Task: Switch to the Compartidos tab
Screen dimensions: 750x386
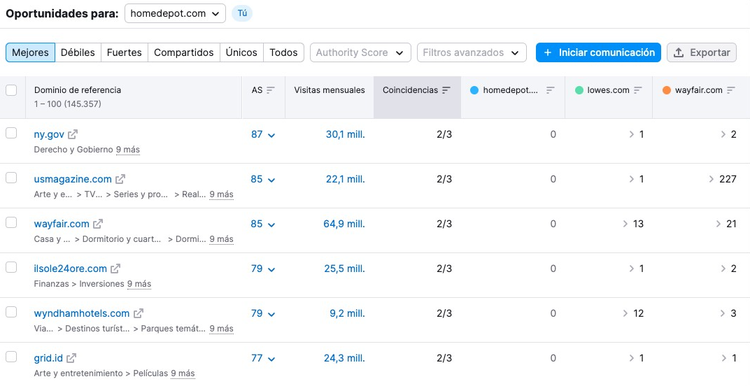Action: pyautogui.click(x=184, y=53)
